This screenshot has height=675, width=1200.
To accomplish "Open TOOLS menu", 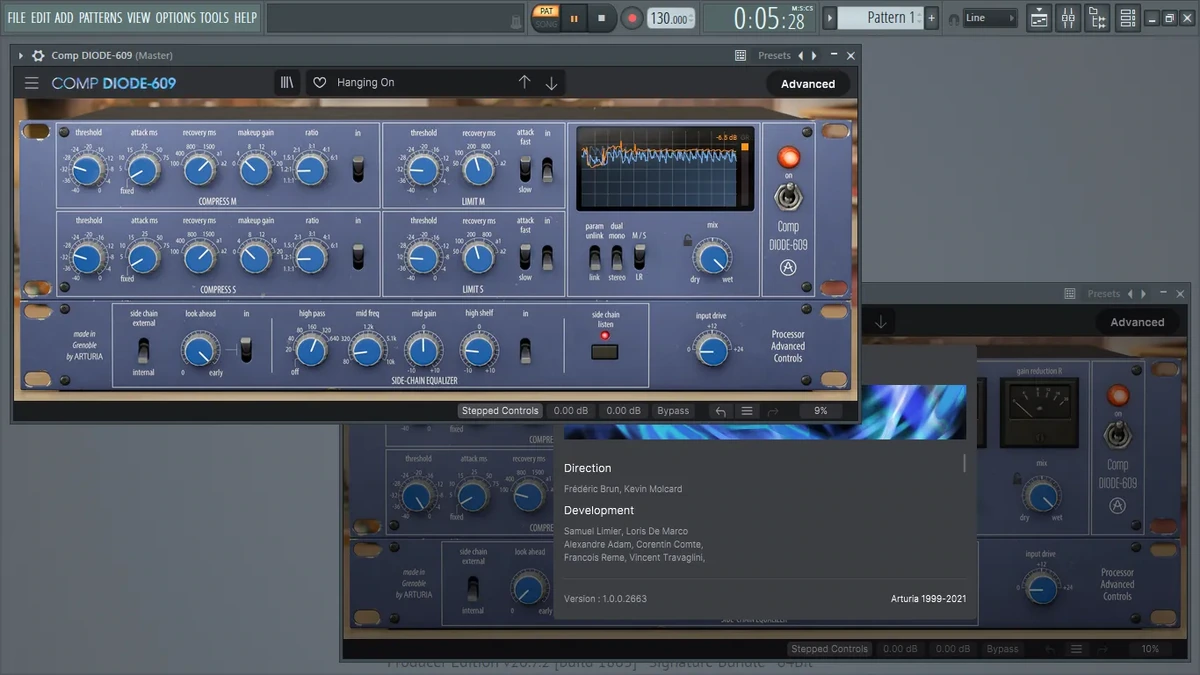I will (x=214, y=18).
